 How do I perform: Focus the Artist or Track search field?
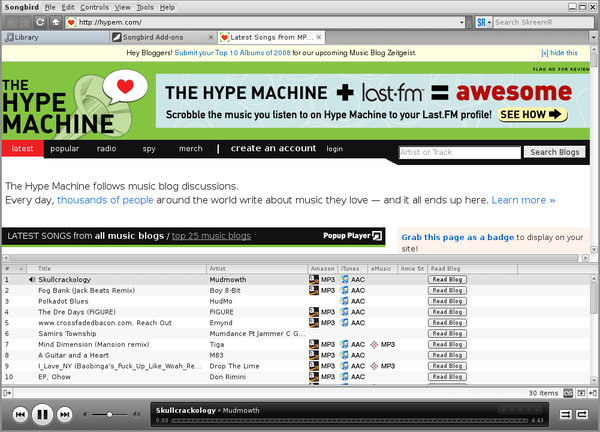point(459,152)
